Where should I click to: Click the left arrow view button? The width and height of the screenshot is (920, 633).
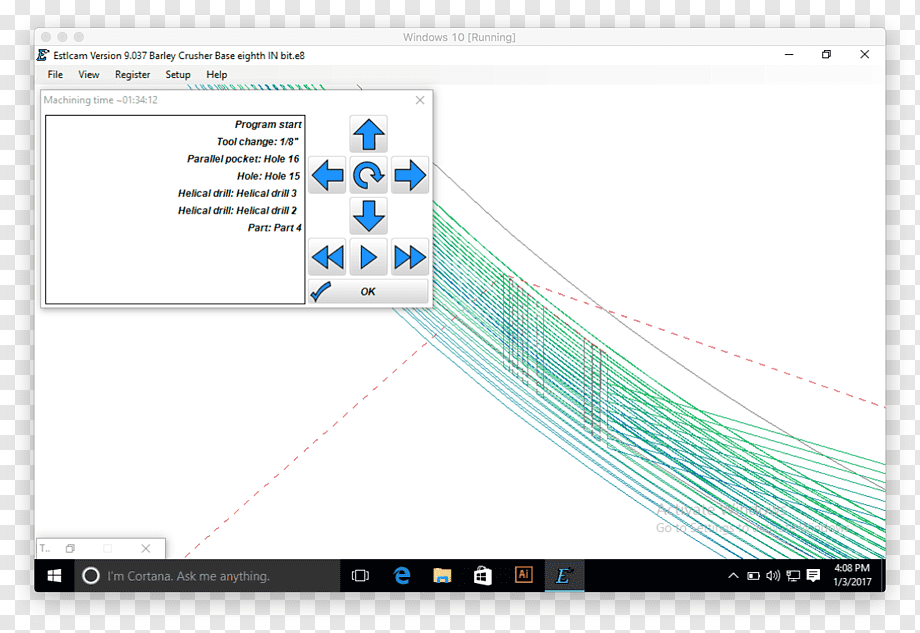327,175
